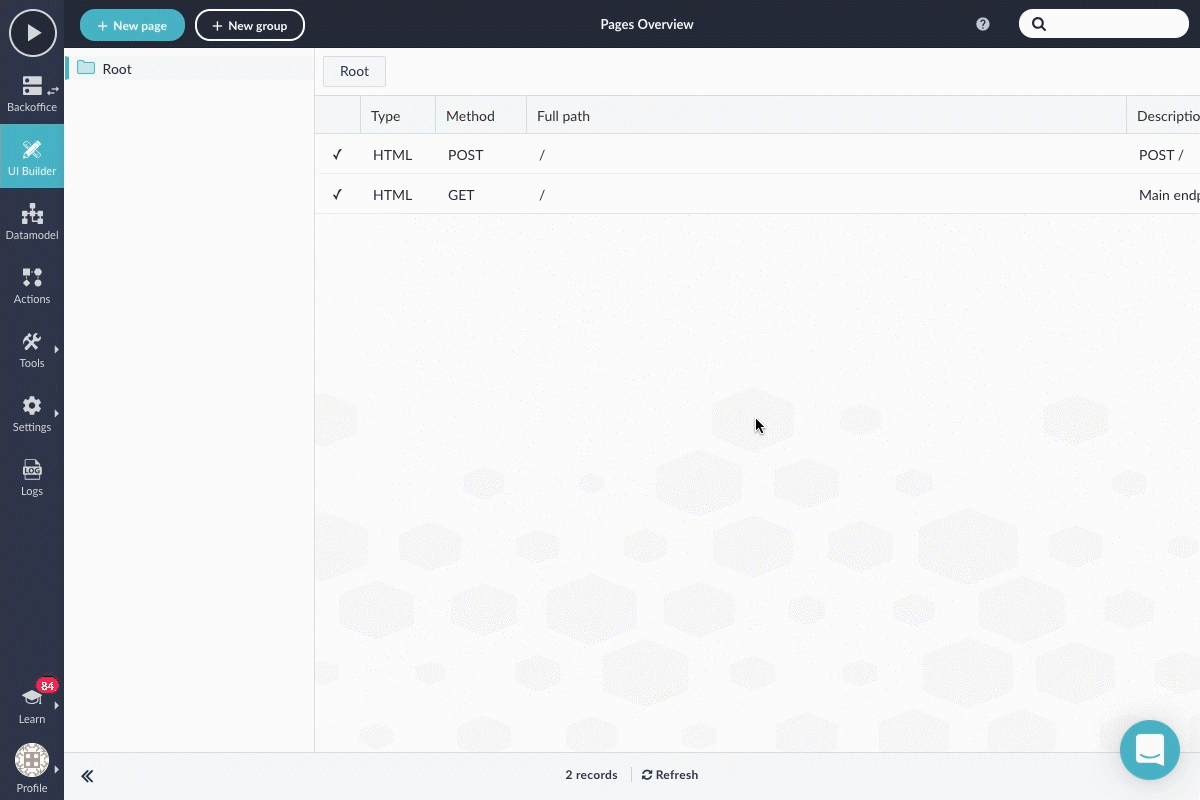Open the Learn menu with notifications
Image resolution: width=1200 pixels, height=800 pixels.
click(32, 703)
